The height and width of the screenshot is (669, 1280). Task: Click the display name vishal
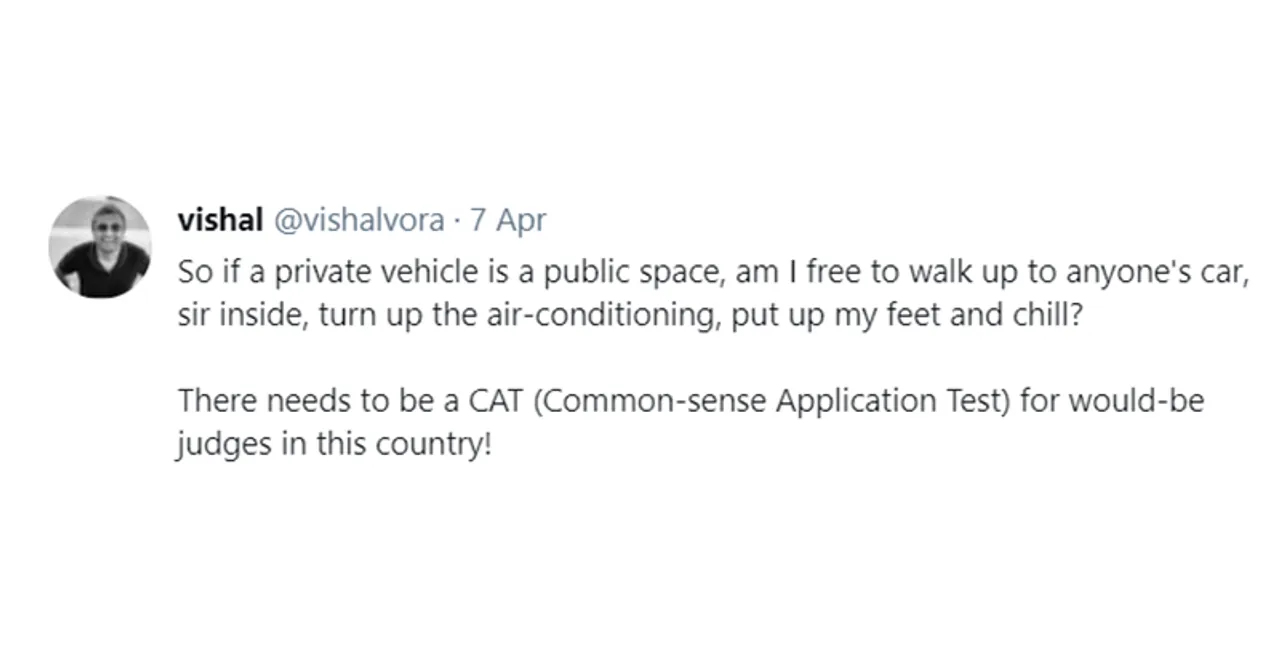[220, 220]
